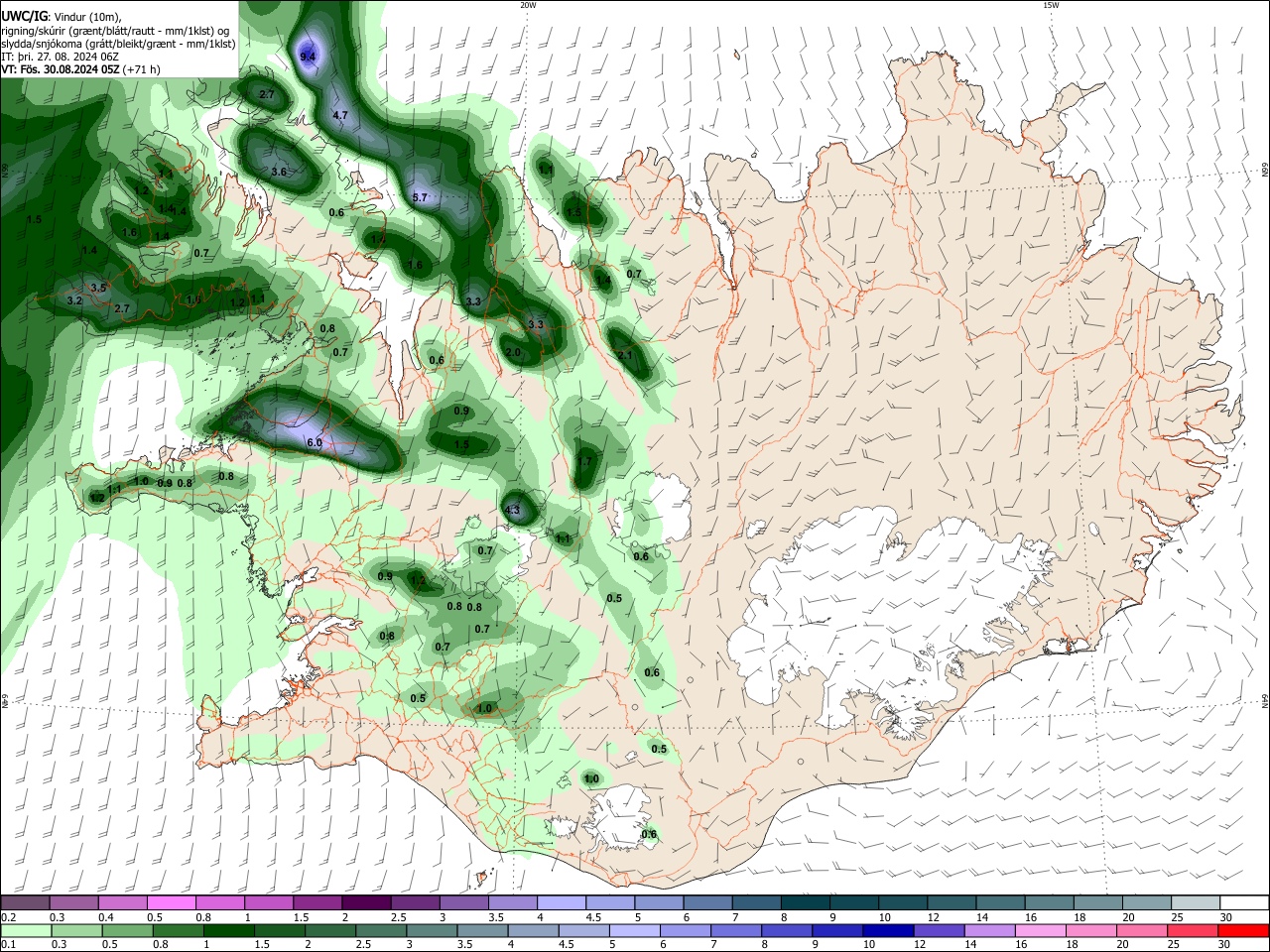
Task: Pick the darkest green 1–1.5 rain legend swatch
Action: click(x=230, y=930)
